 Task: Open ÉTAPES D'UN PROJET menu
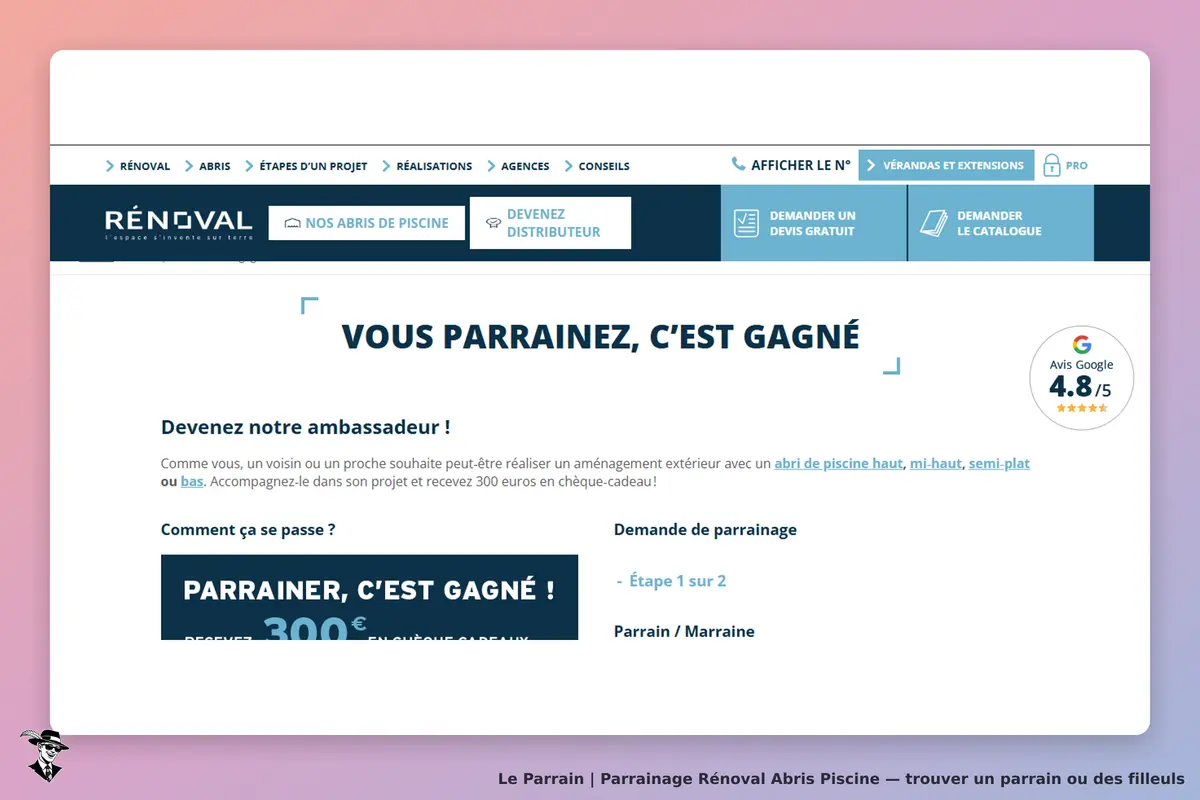pos(313,166)
